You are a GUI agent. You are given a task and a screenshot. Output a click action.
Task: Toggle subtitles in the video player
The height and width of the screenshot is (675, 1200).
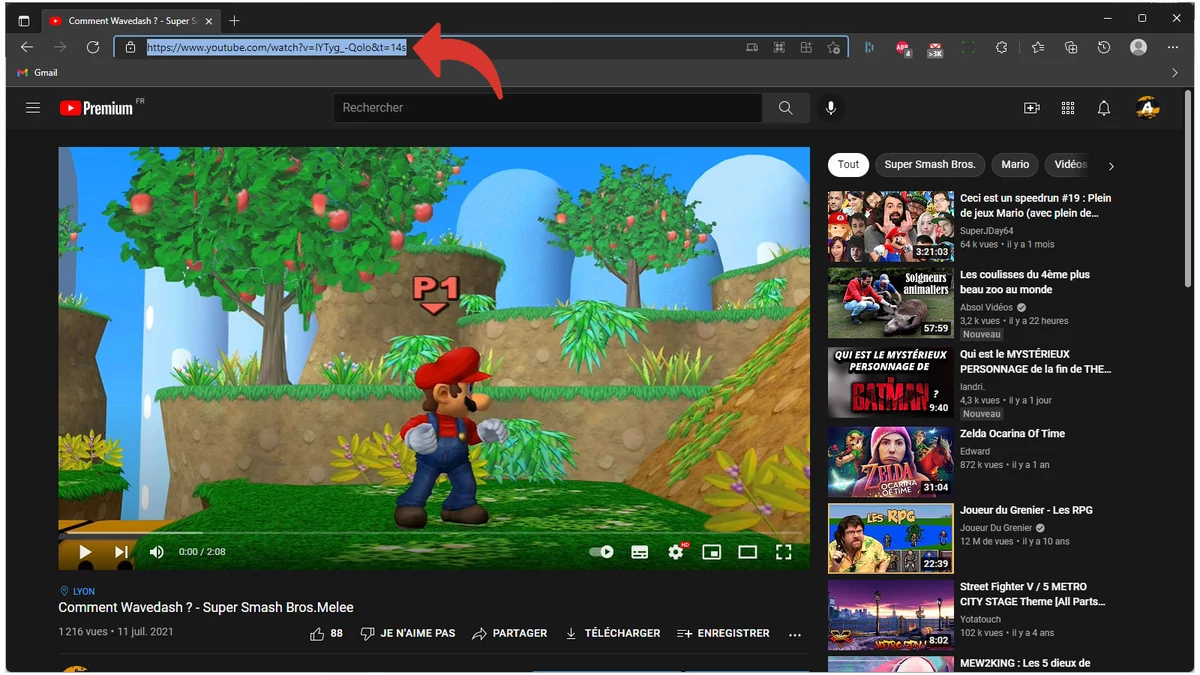pos(640,552)
